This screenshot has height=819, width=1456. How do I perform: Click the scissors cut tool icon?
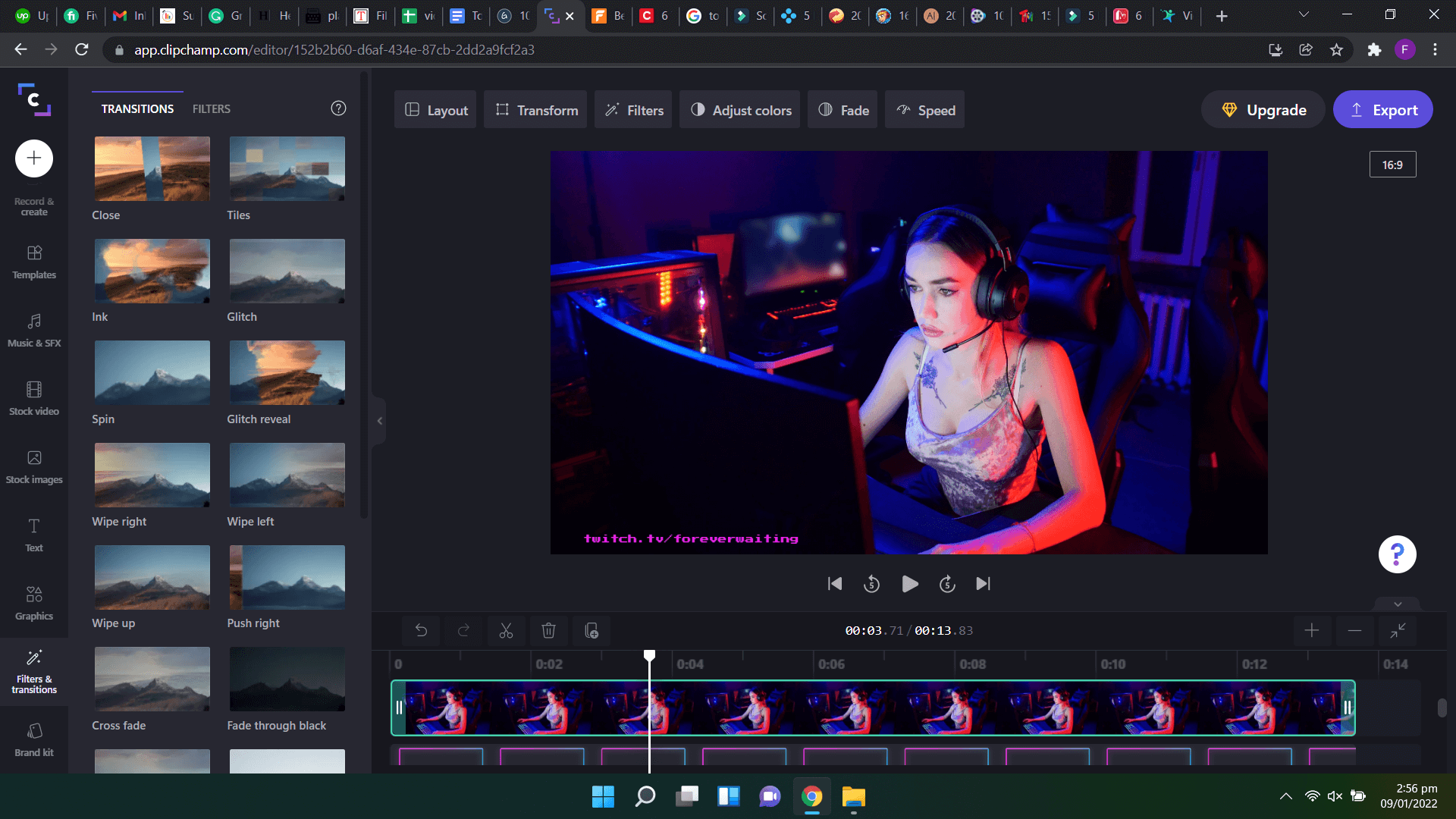[505, 630]
